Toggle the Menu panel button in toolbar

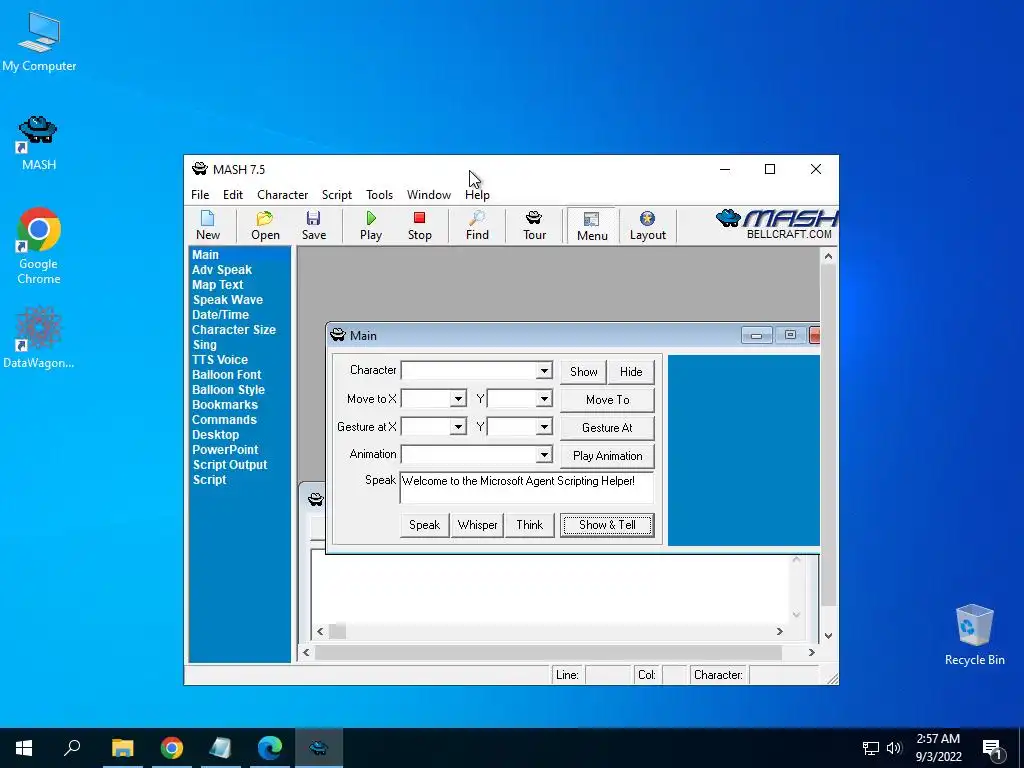point(592,226)
